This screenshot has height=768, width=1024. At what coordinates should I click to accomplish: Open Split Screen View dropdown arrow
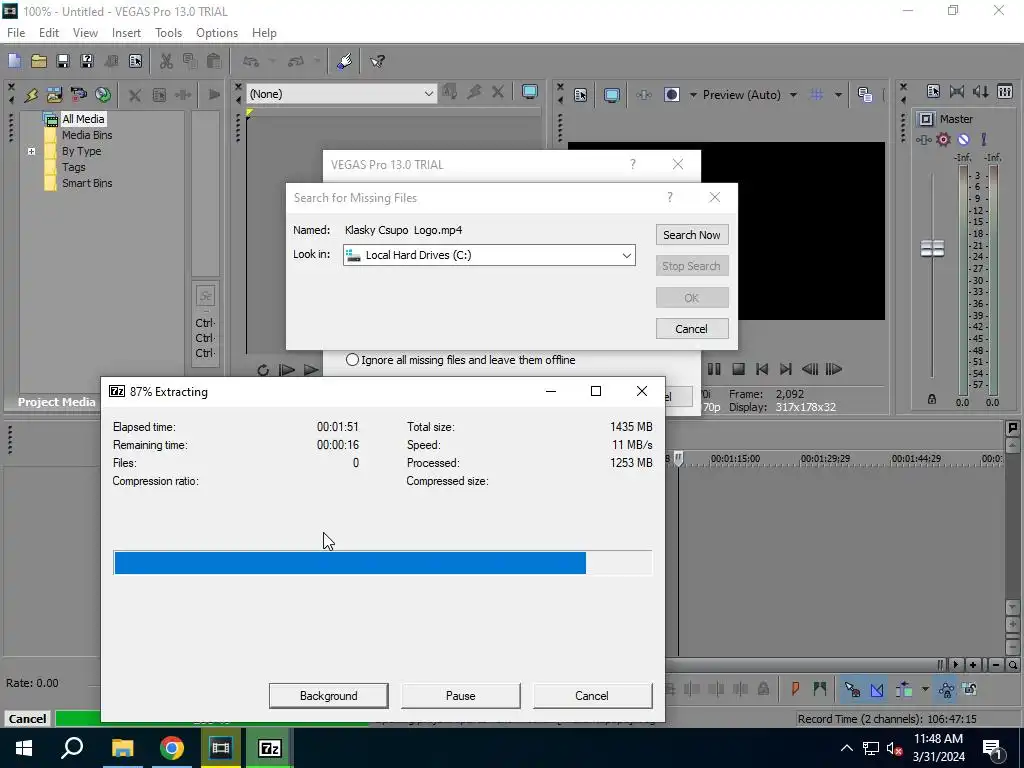point(693,95)
